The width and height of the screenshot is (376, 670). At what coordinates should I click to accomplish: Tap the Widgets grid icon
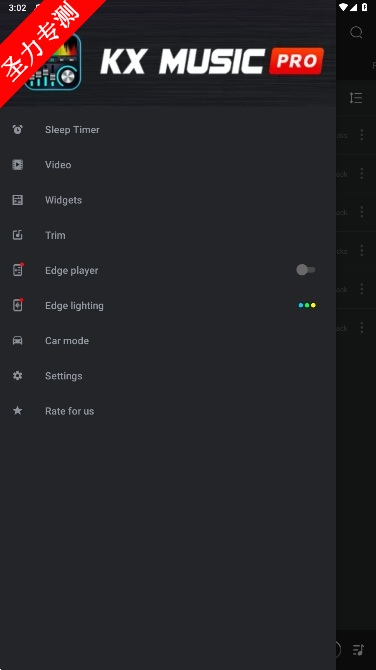[x=18, y=200]
